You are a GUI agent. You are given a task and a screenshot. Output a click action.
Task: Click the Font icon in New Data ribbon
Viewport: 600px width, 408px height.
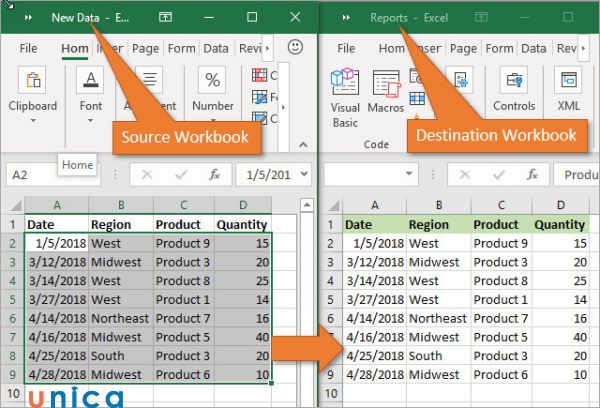coord(91,82)
